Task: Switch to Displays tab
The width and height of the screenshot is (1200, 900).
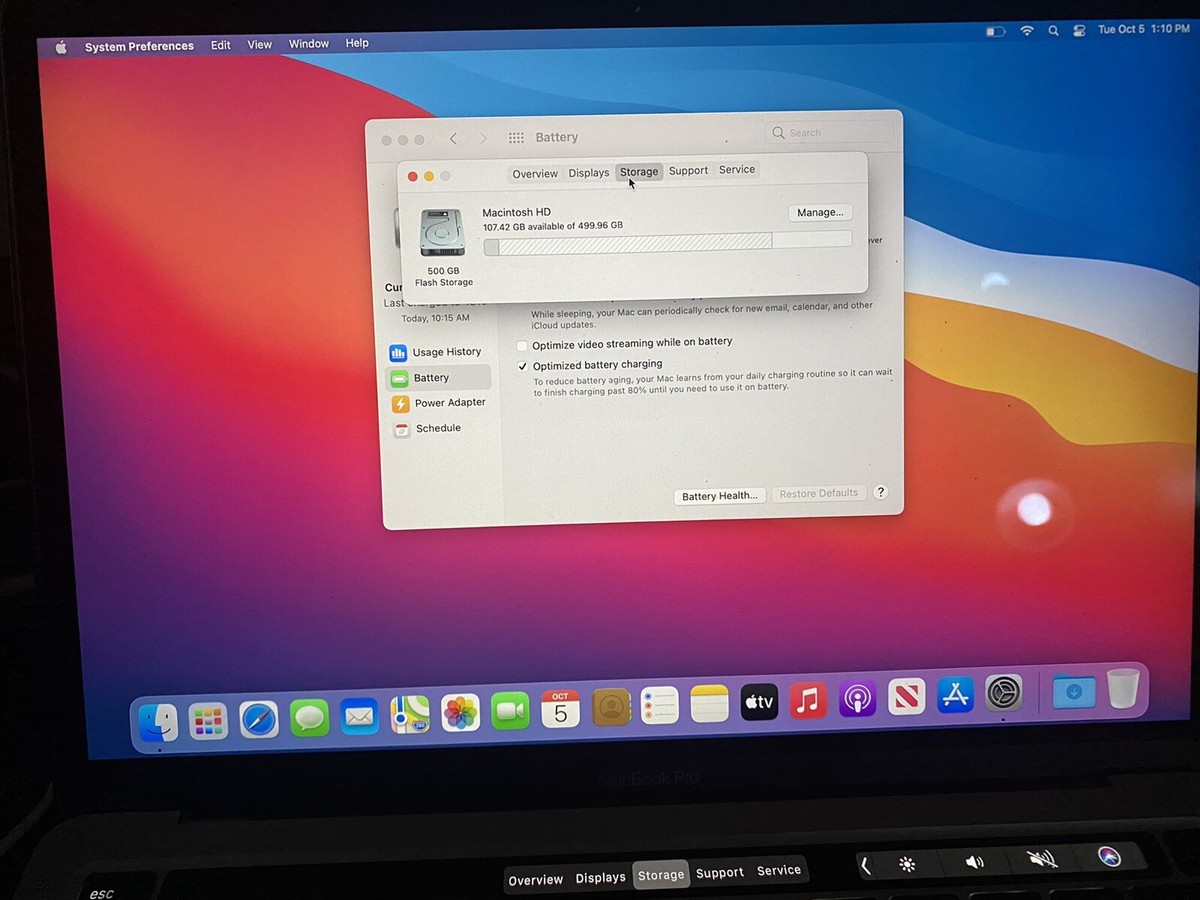Action: tap(589, 173)
